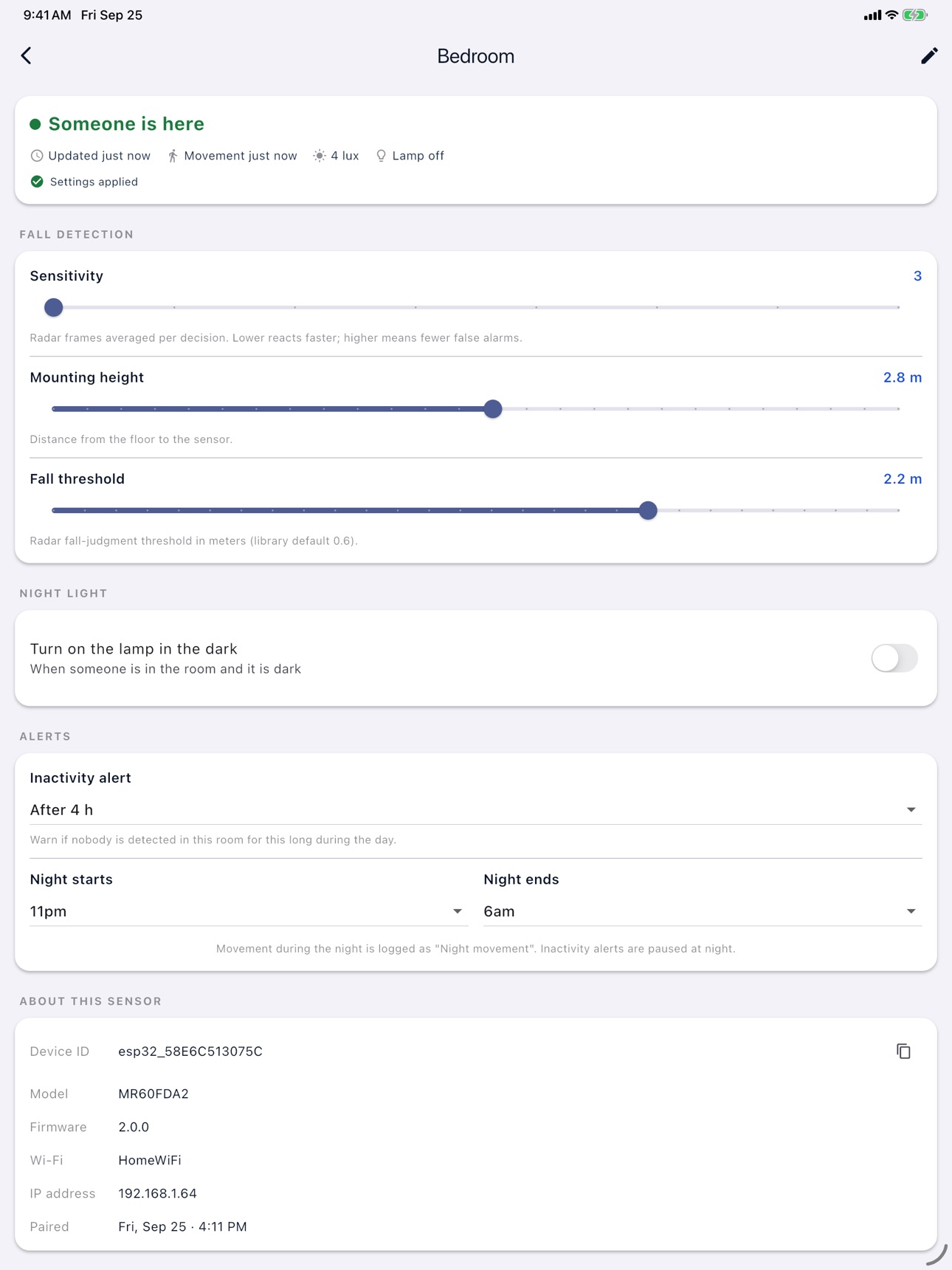Tap the green check beside Settings applied

tap(37, 182)
